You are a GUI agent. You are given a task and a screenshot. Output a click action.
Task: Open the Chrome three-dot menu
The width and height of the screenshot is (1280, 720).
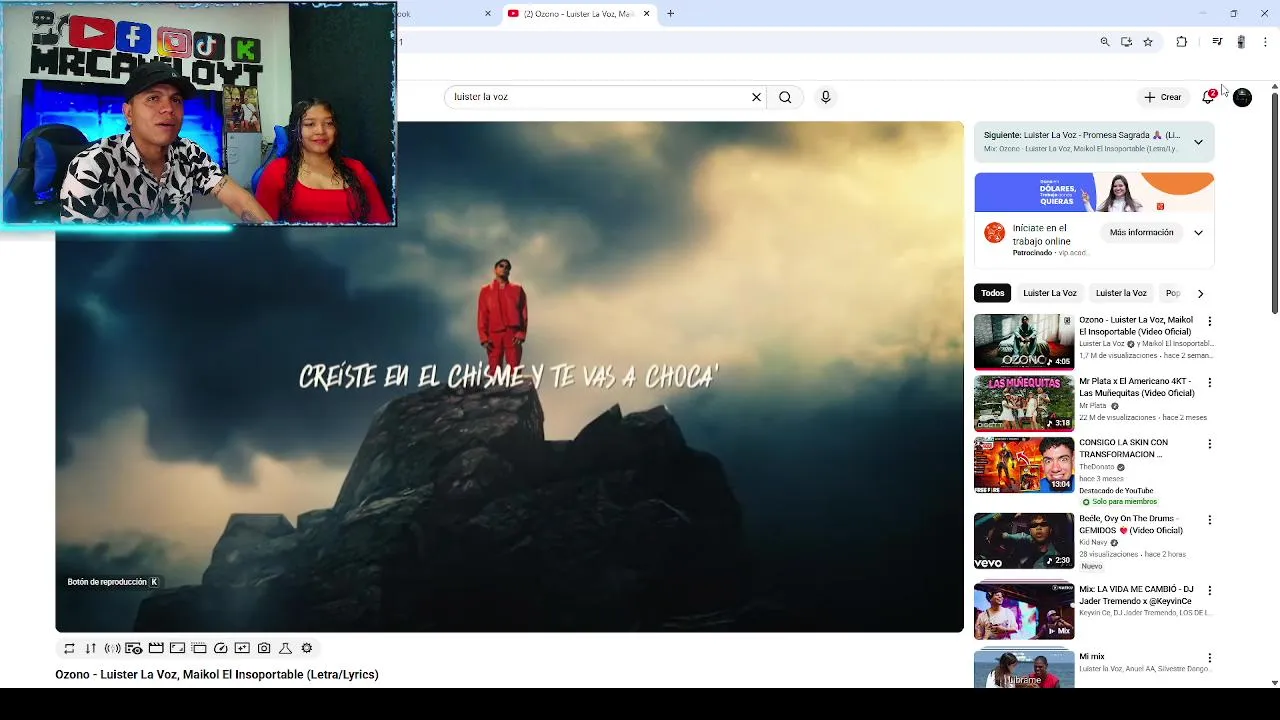click(1265, 42)
